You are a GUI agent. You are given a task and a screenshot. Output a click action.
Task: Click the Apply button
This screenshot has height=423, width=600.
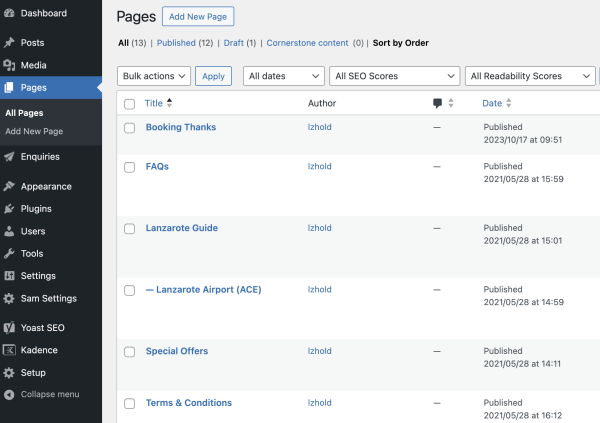(x=213, y=76)
